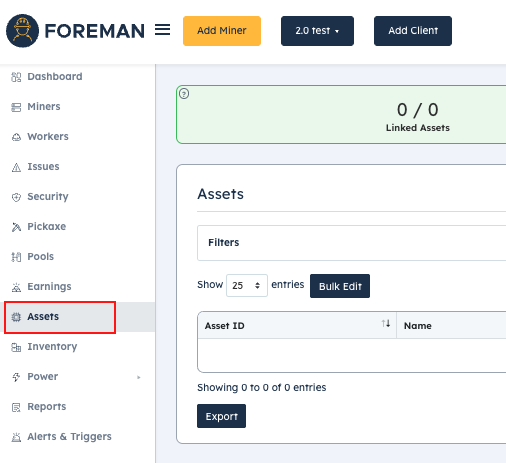Screen dimensions: 506x463
Task: Click the Export button
Action: point(221,416)
